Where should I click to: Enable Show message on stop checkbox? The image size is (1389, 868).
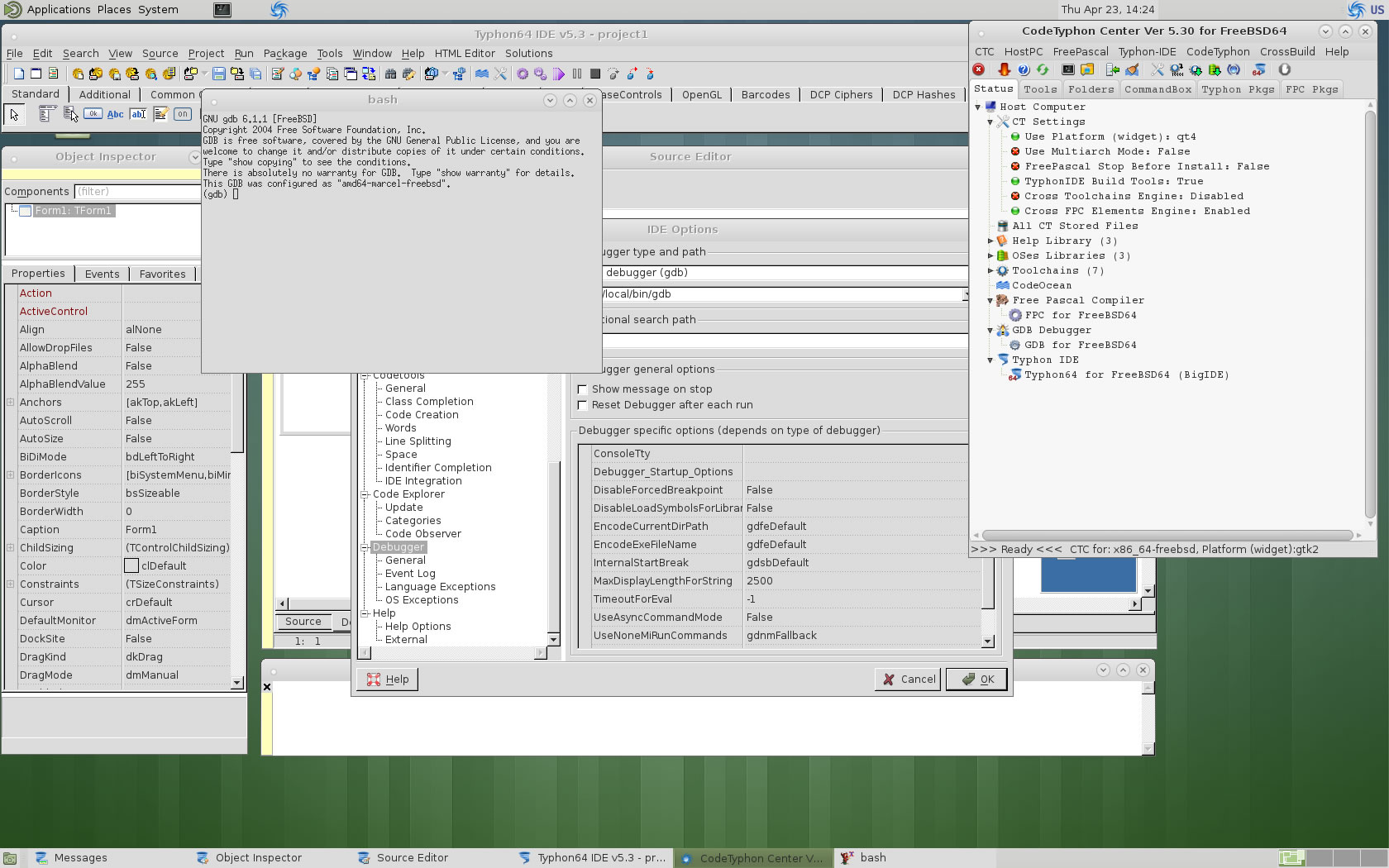583,389
